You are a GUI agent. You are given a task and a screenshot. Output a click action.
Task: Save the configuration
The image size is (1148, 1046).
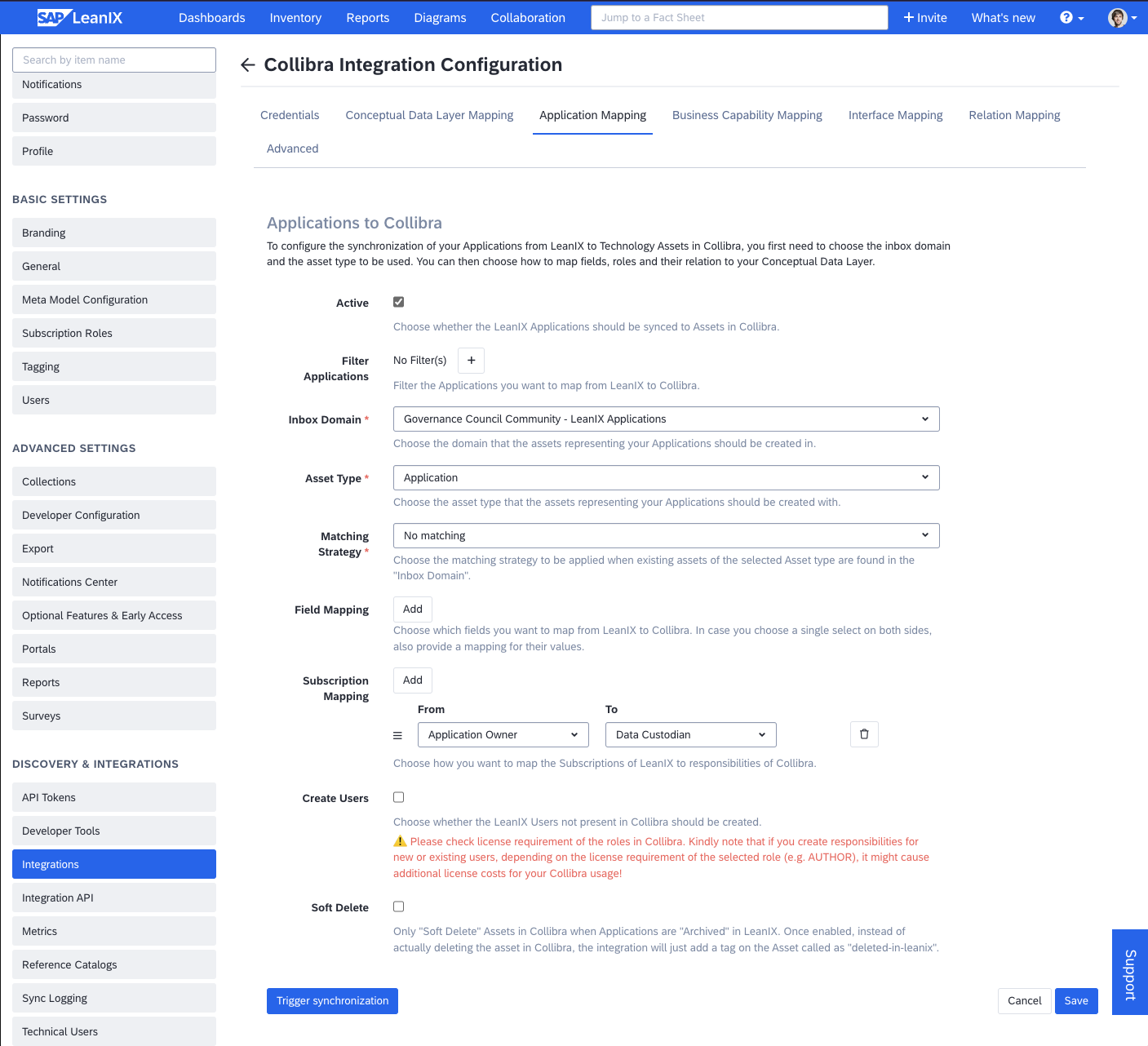point(1076,1001)
